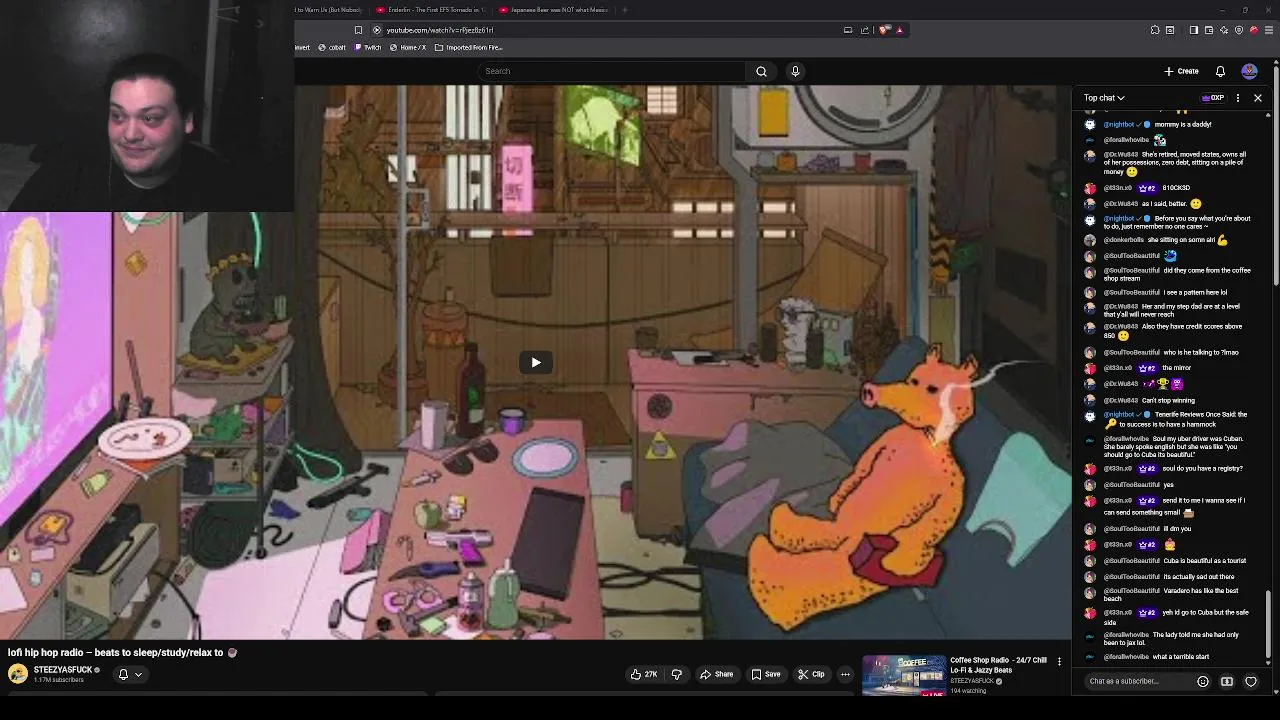Open the cobalt bookmark
This screenshot has height=720, width=1280.
click(x=332, y=47)
